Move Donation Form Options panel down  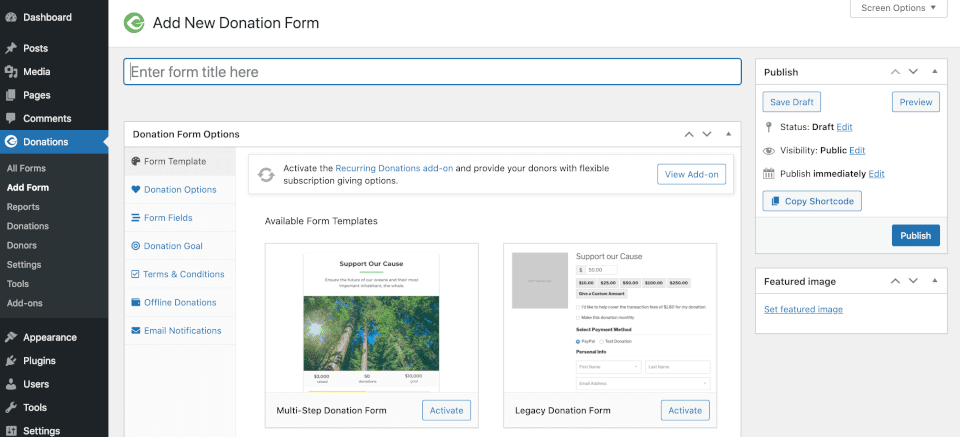click(707, 134)
